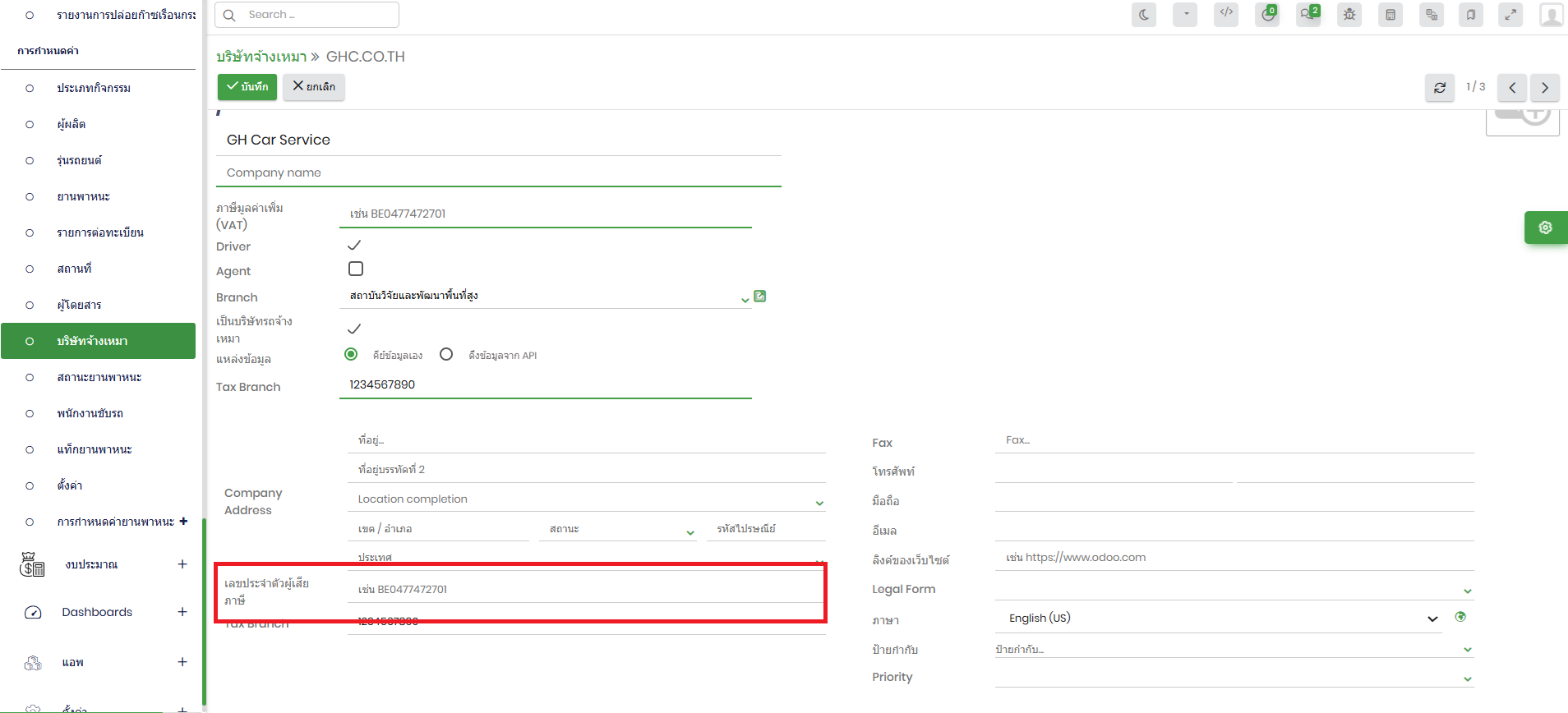Open ผู้โดยสาร in the sidebar menu
The height and width of the screenshot is (713, 1568).
pyautogui.click(x=79, y=305)
